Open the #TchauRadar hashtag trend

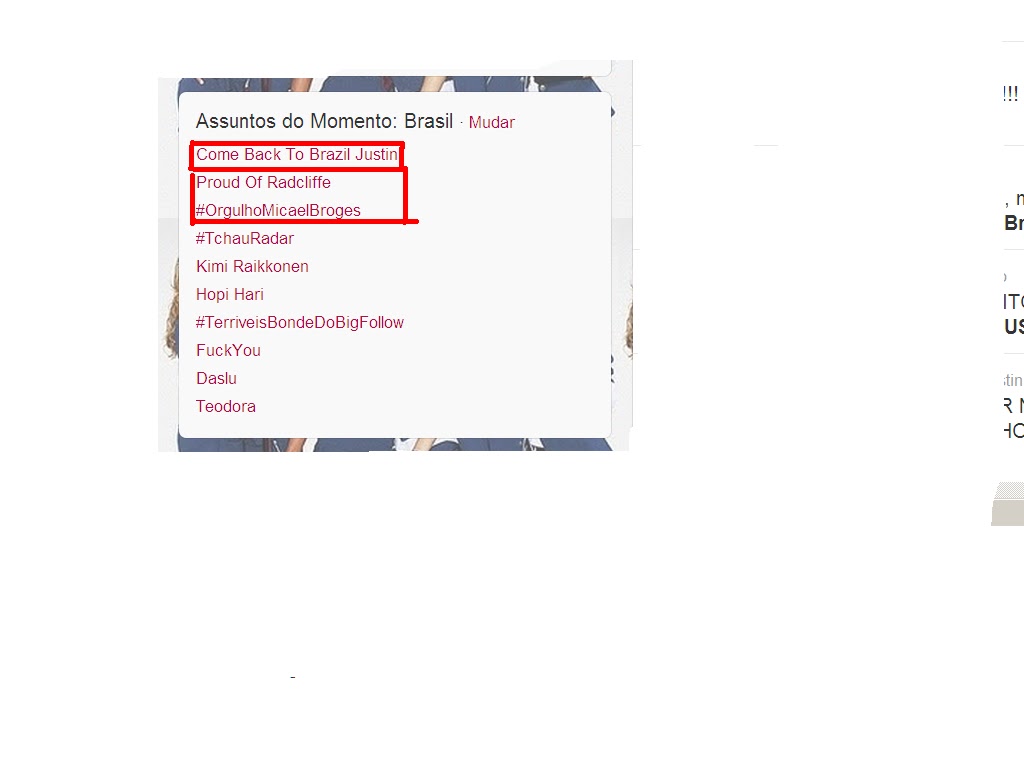click(245, 238)
